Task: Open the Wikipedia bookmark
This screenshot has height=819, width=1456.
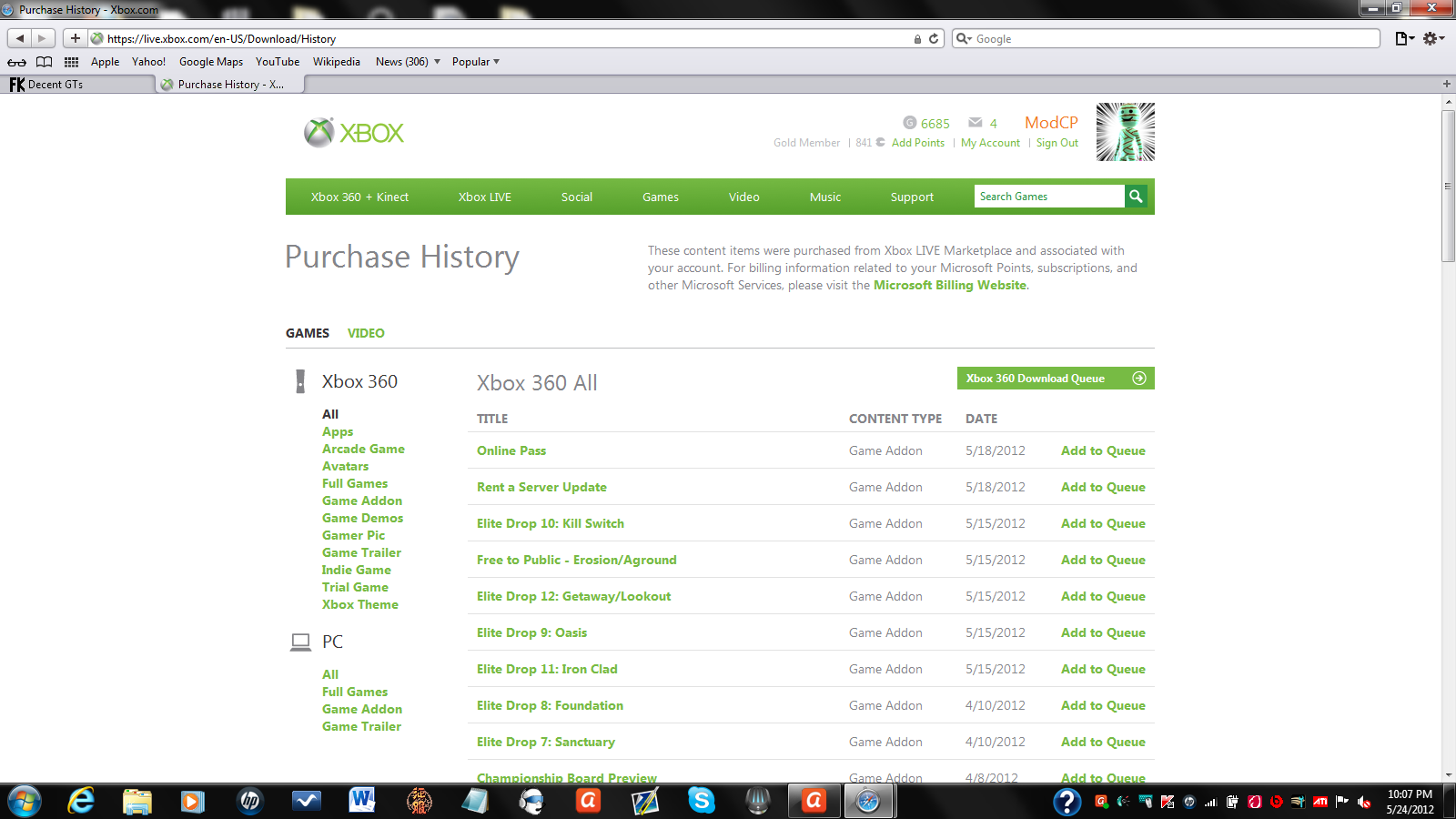Action: click(x=337, y=62)
